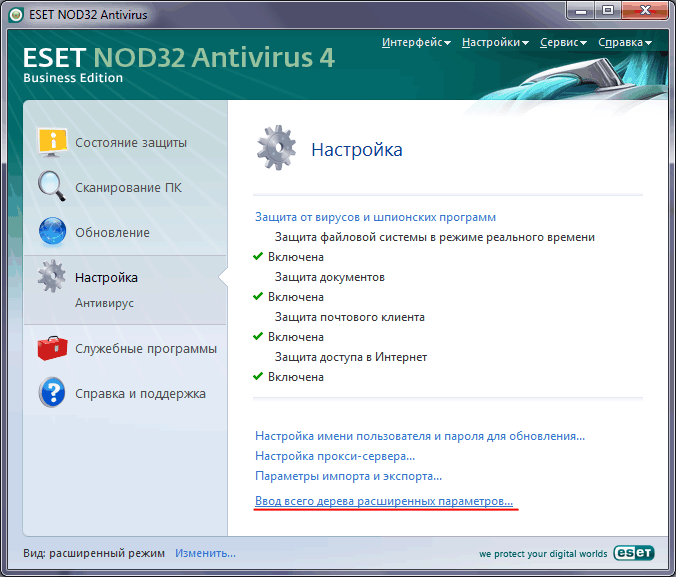The width and height of the screenshot is (676, 577).
Task: Click the blue question mark help icon
Action: [x=53, y=393]
